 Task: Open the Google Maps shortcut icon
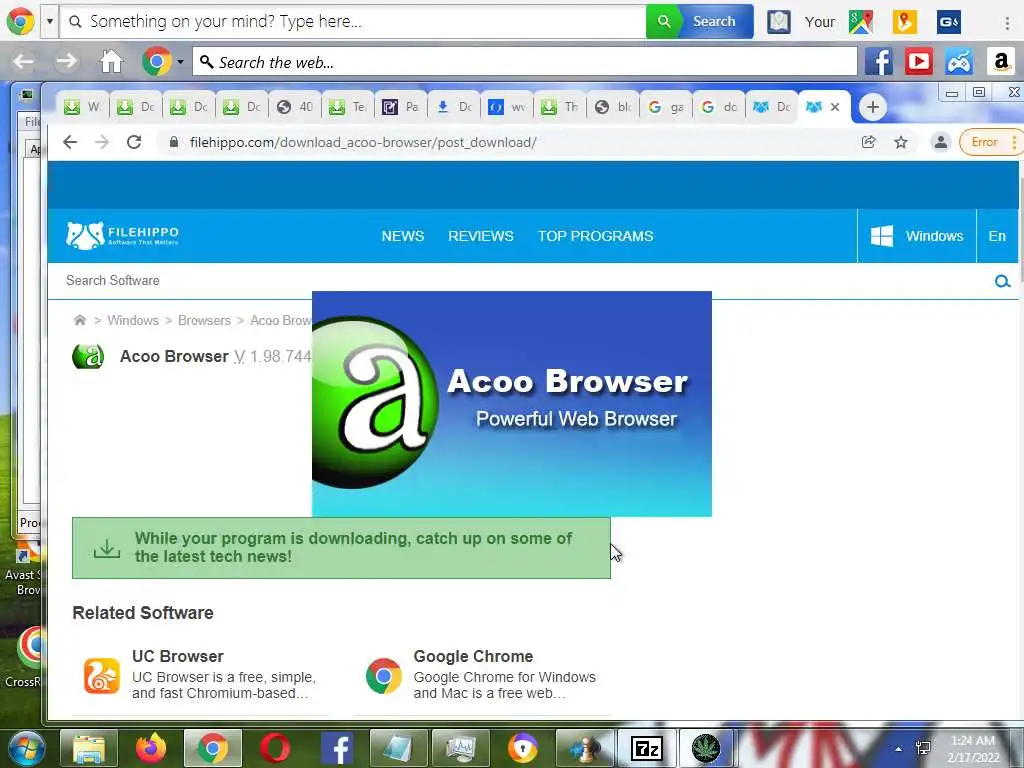861,22
